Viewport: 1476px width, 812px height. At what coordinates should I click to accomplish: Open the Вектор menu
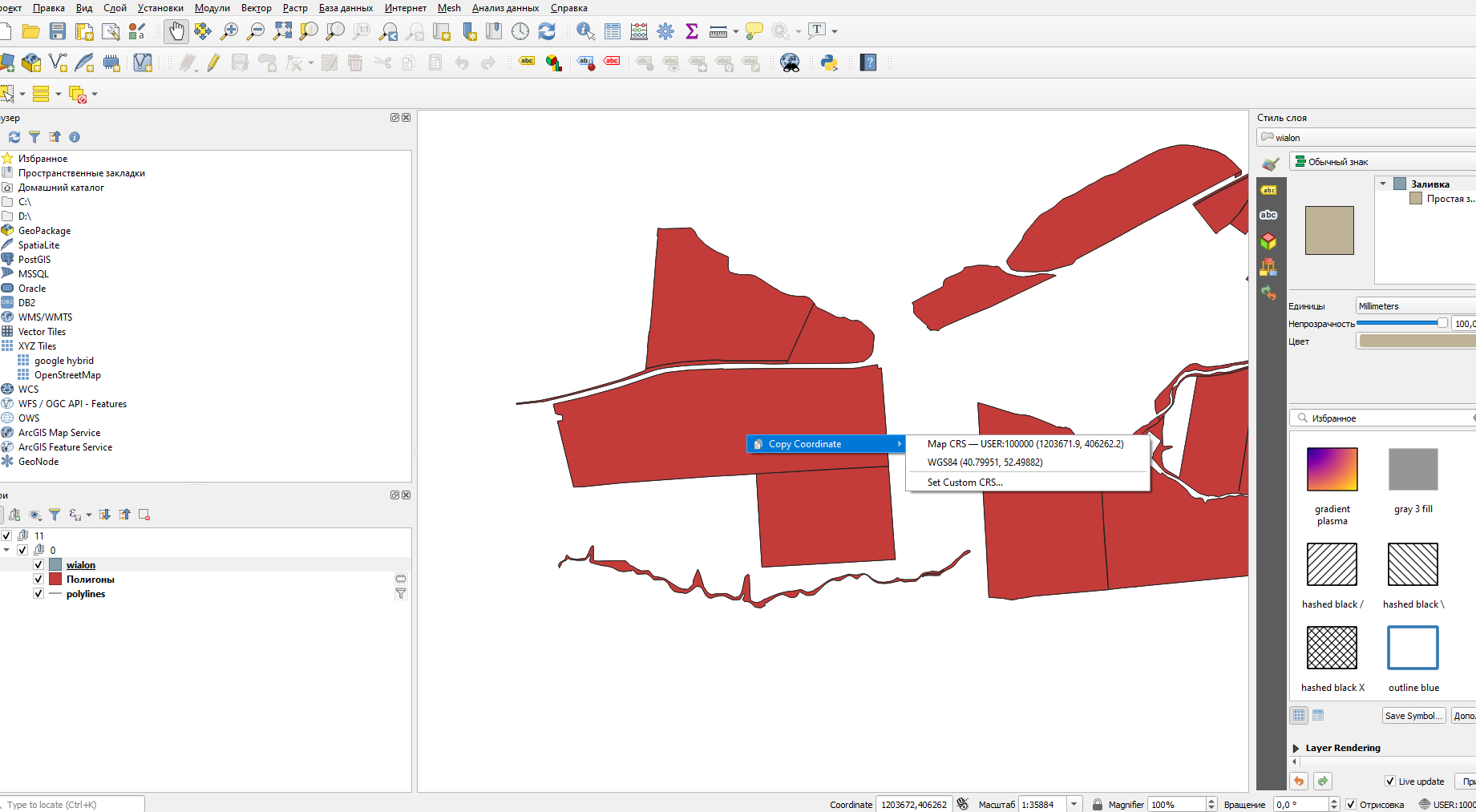tap(256, 8)
